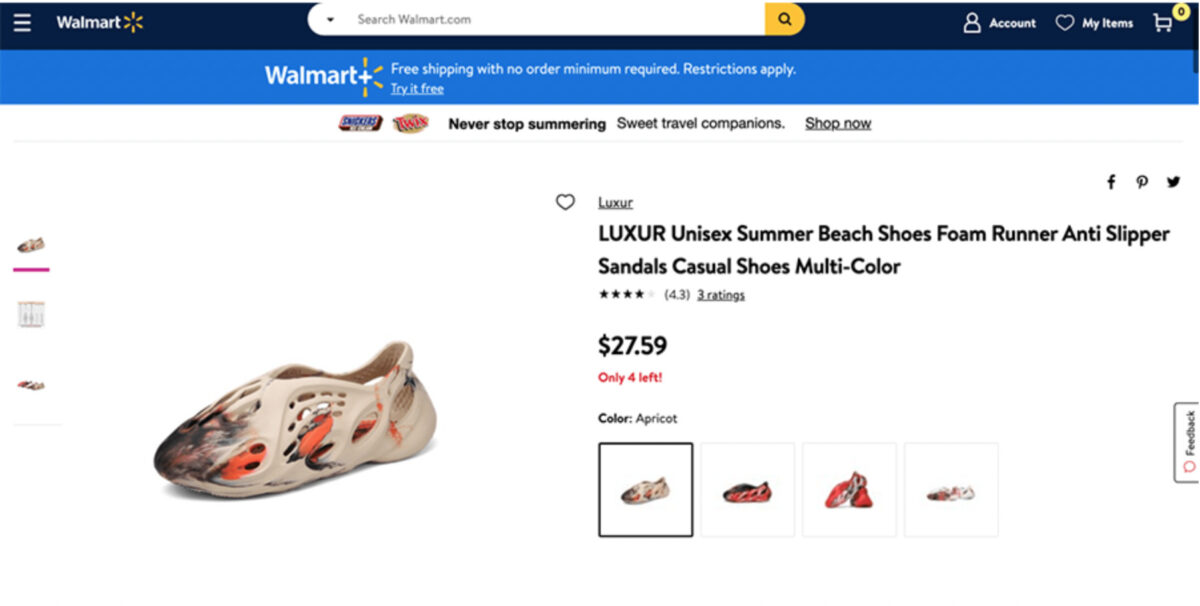Pick the red pair color option
This screenshot has height=606, width=1200.
(850, 490)
